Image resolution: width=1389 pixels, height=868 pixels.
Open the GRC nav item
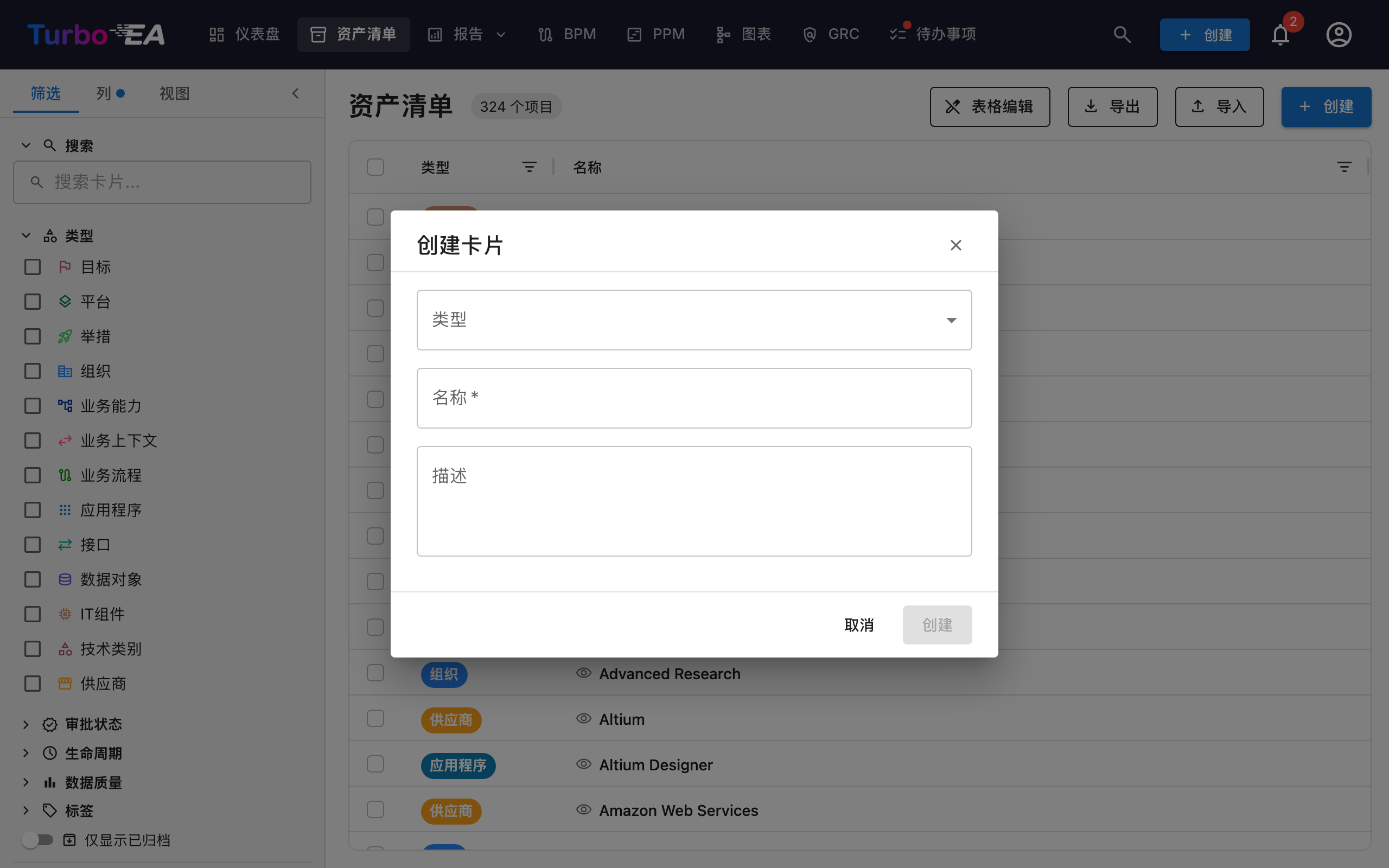click(x=831, y=34)
